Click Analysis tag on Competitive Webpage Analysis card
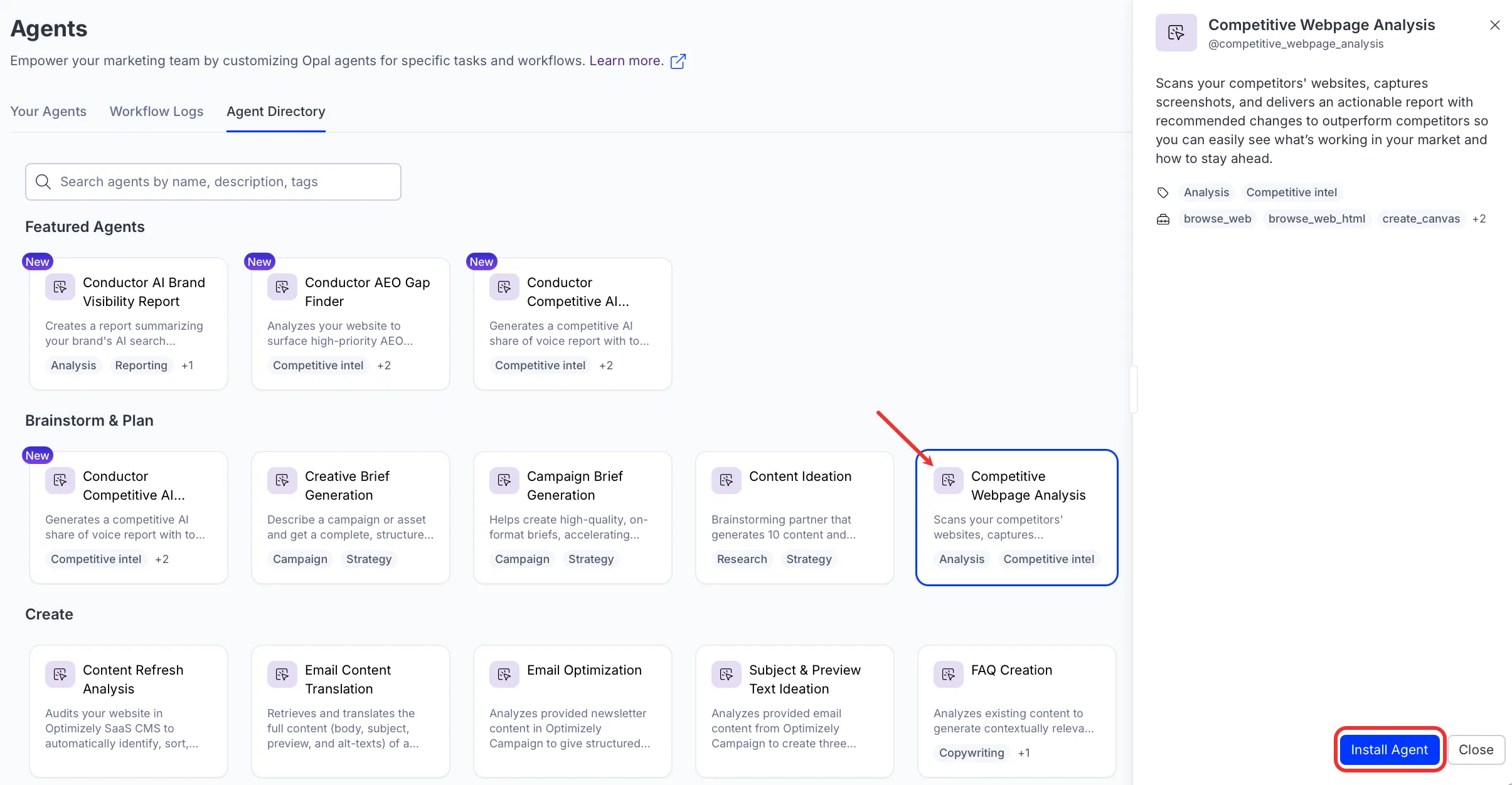 point(962,559)
